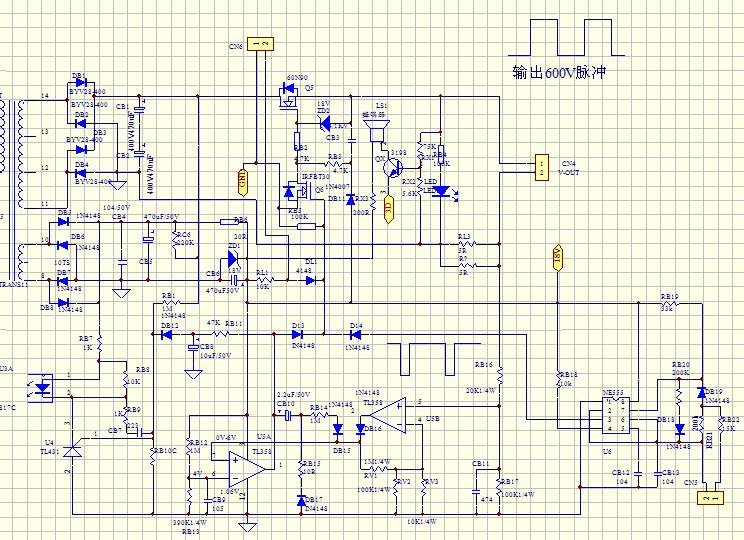Select the RB7 1K resistor
The width and height of the screenshot is (744, 540).
100,344
